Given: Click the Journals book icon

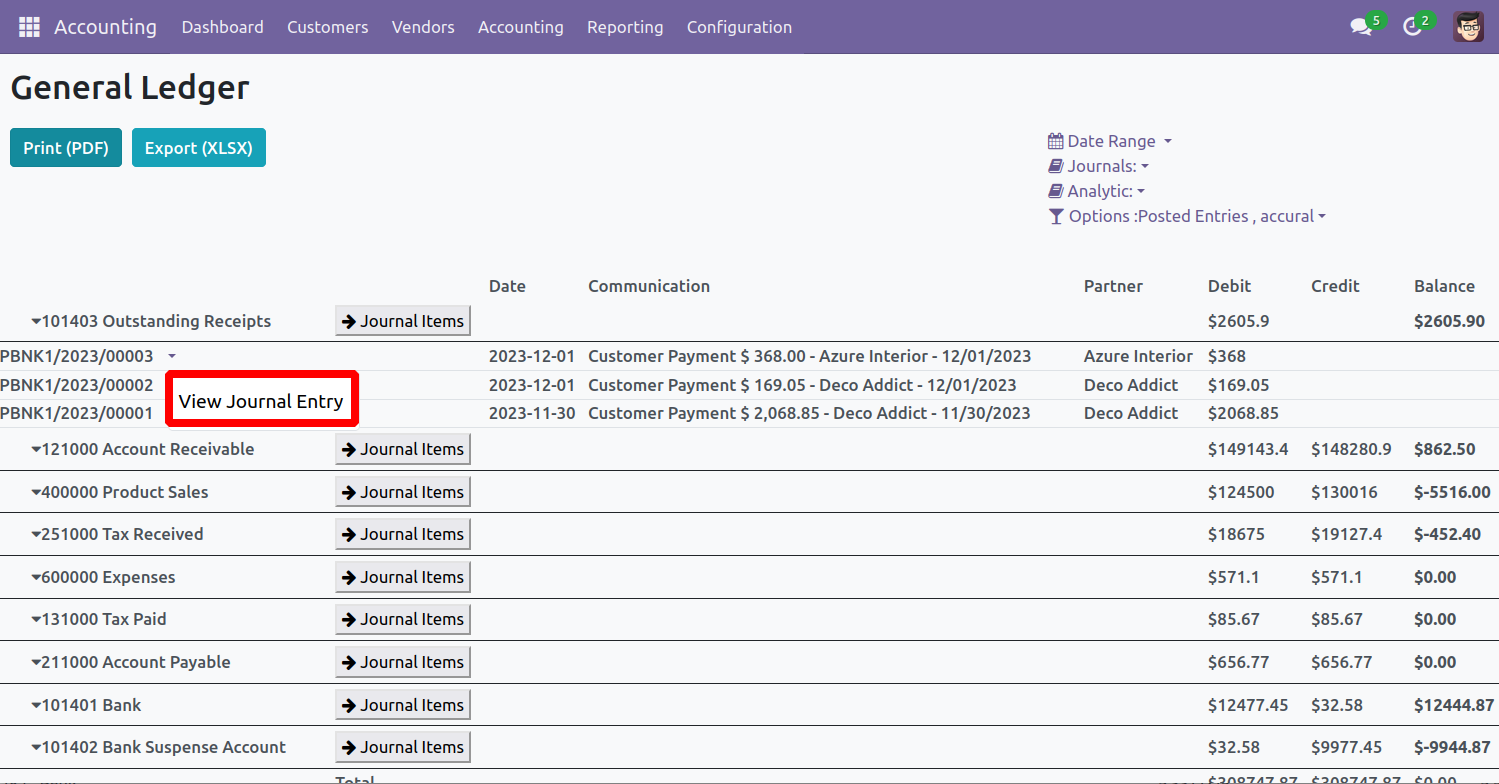Looking at the screenshot, I should click(x=1055, y=166).
